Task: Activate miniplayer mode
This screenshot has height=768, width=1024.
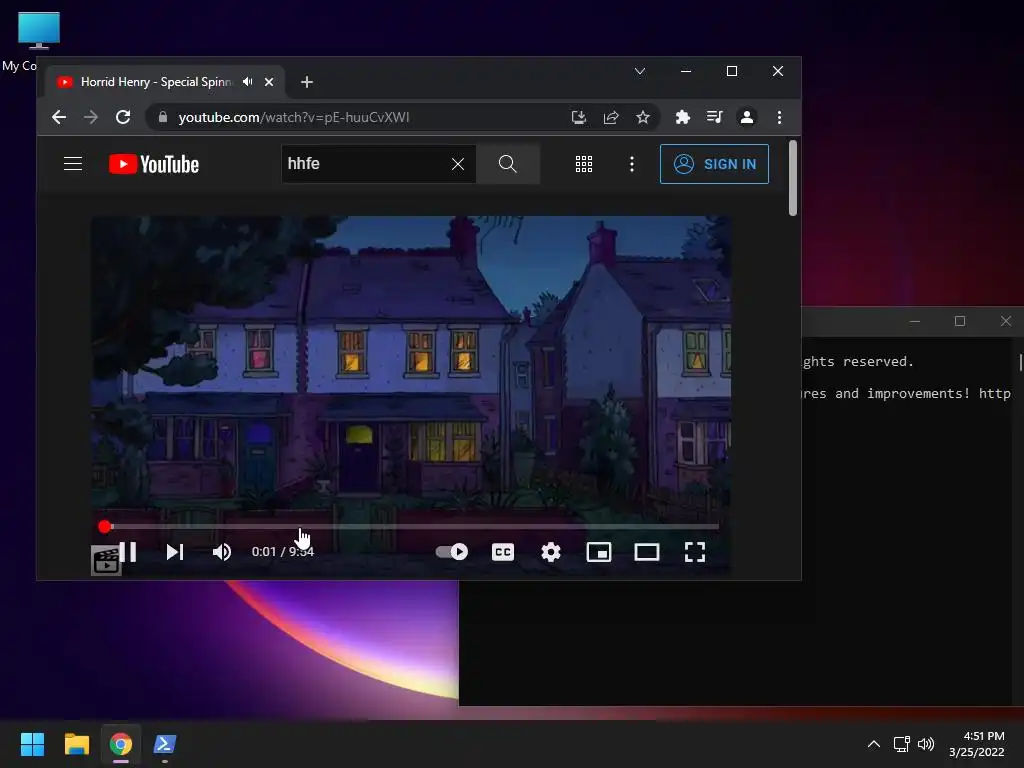Action: [599, 552]
